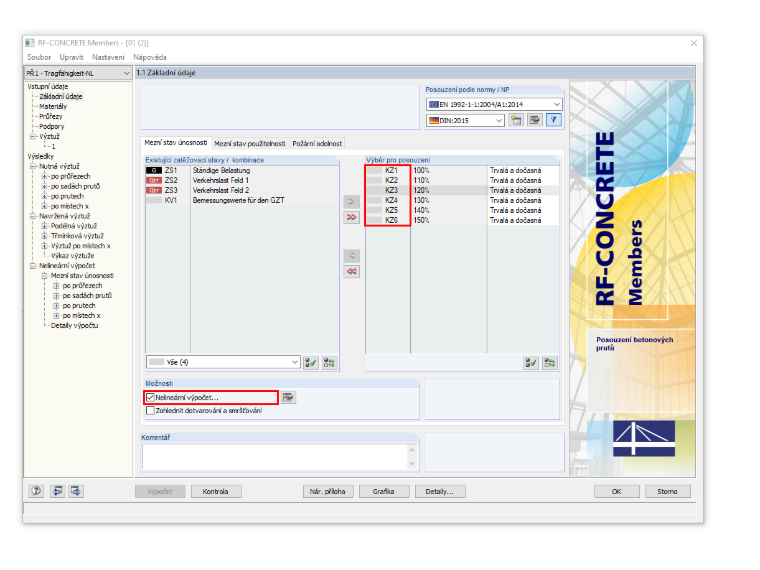The image size is (760, 570).
Task: Collapse the Nelineární výpočet tree node
Action: click(33, 266)
